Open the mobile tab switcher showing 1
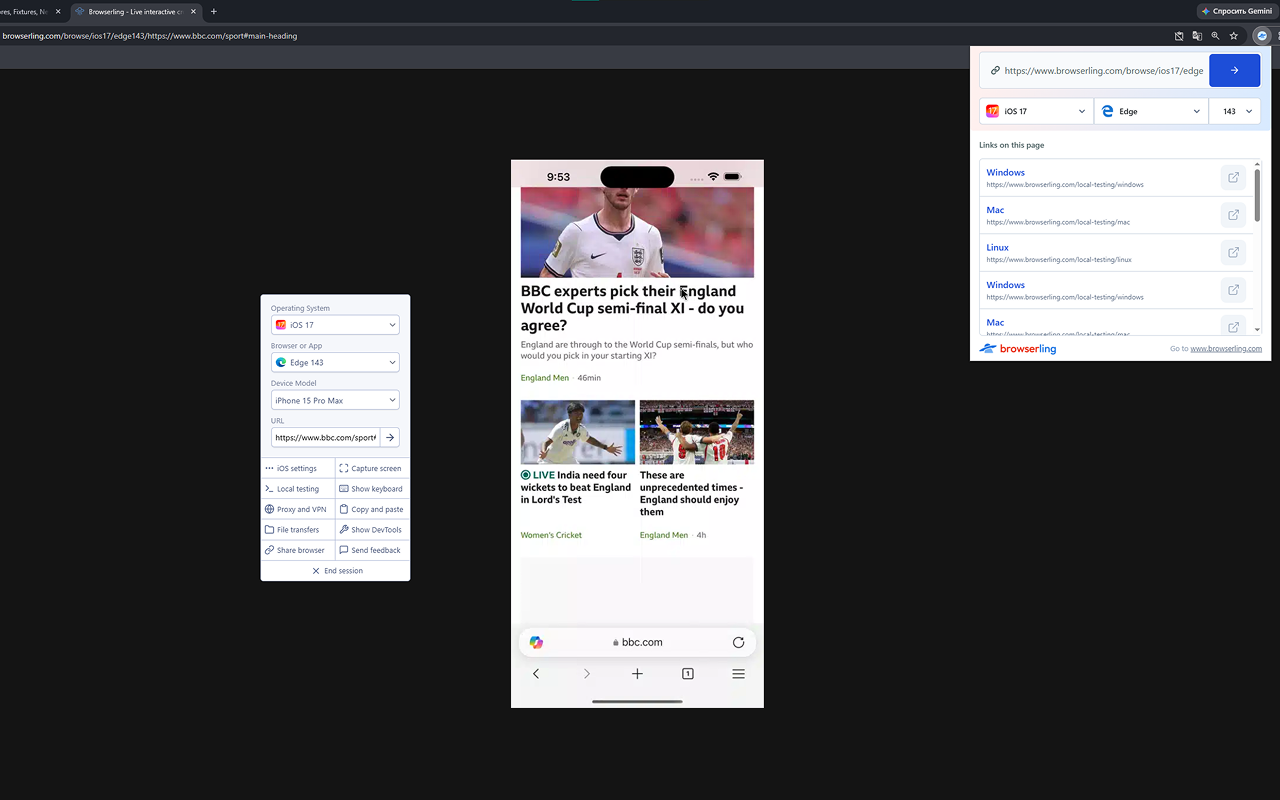This screenshot has width=1280, height=800. 688,674
